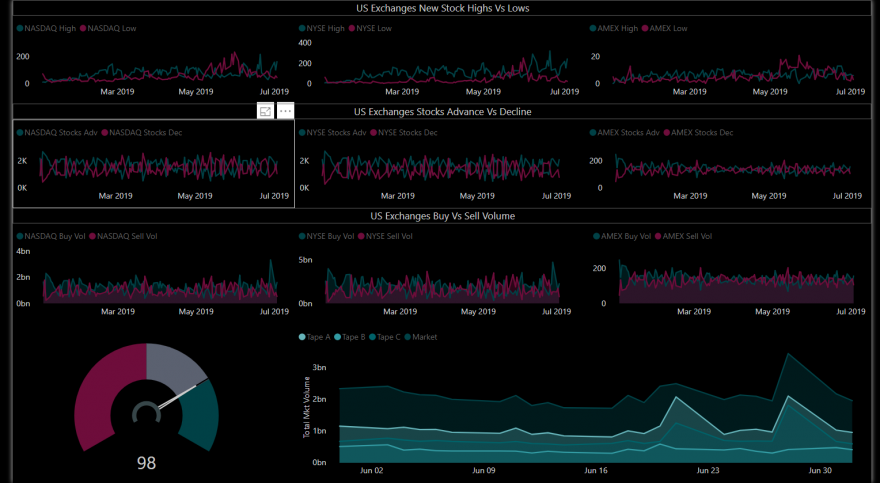880x483 pixels.
Task: Click the NASDAQ High legend marker
Action: 20,28
